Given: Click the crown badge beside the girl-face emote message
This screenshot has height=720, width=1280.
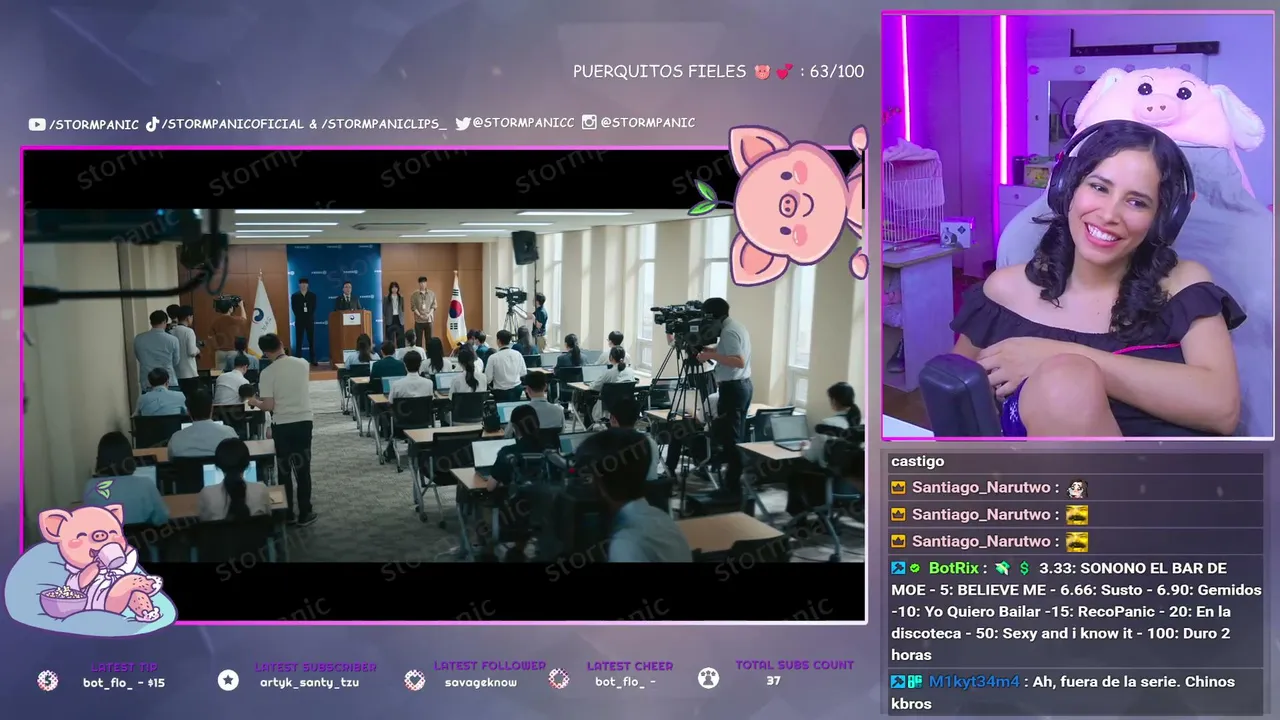Looking at the screenshot, I should pos(899,488).
